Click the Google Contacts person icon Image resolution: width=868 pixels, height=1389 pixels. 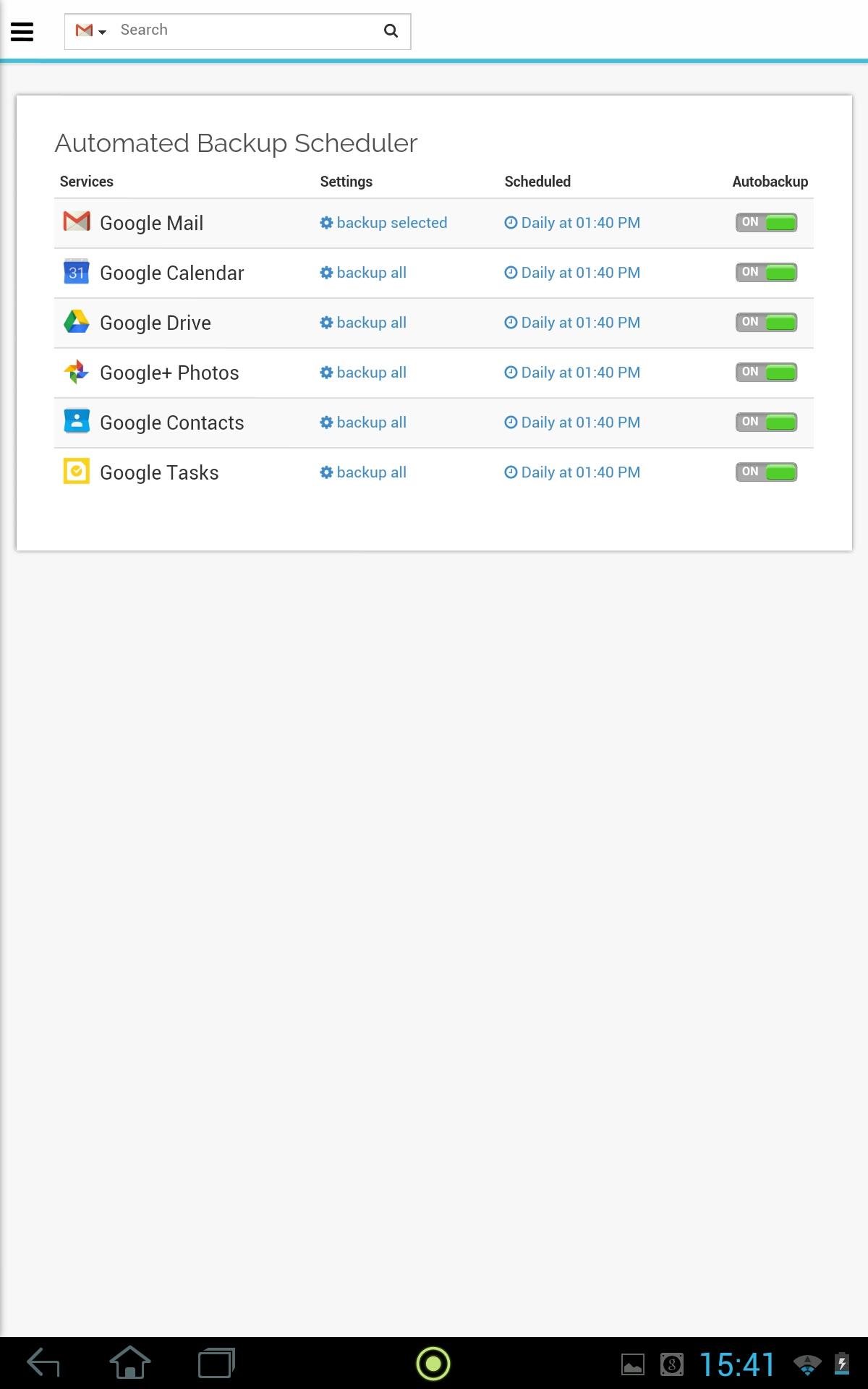pyautogui.click(x=77, y=421)
